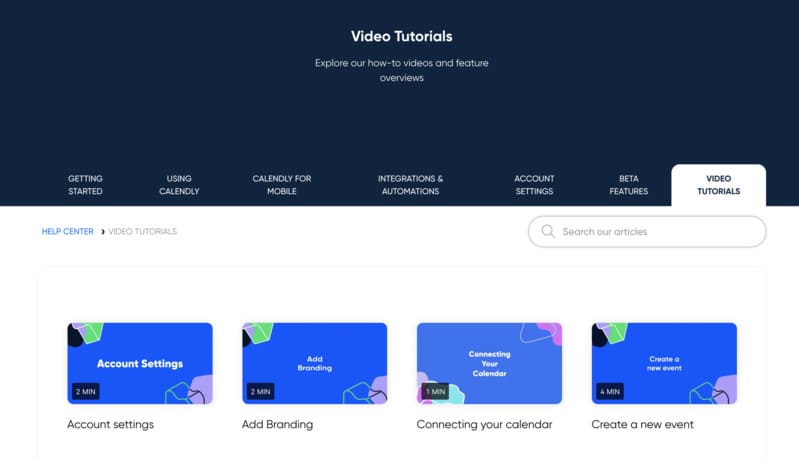799x459 pixels.
Task: Click the Video Tutorials page heading
Action: click(x=402, y=36)
